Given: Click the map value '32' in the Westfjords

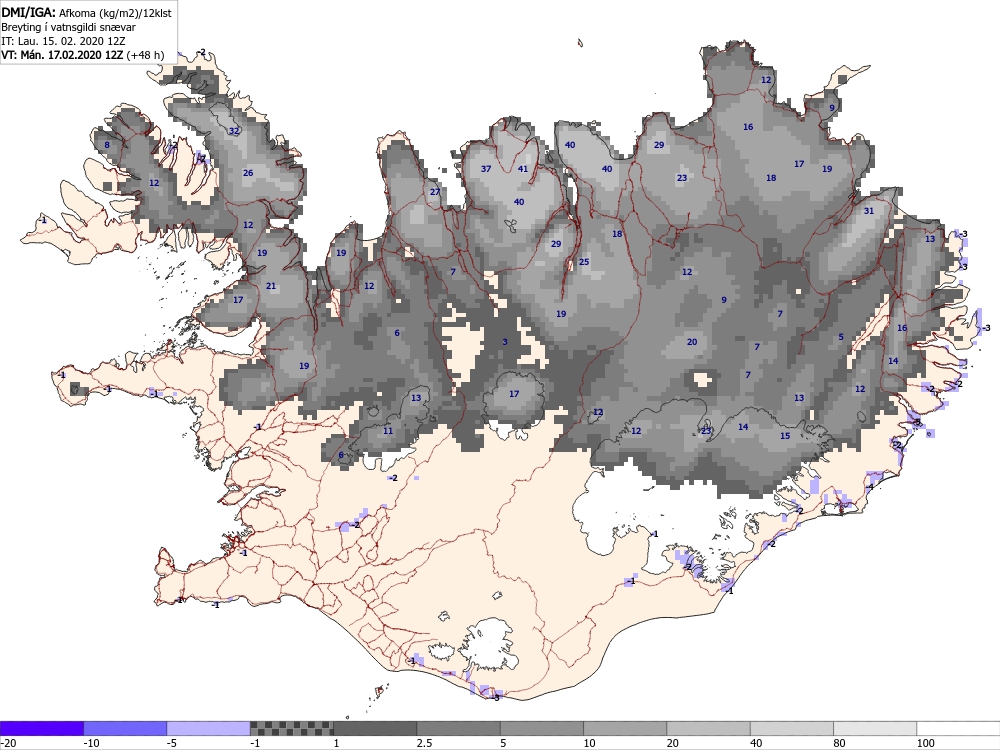Looking at the screenshot, I should pos(234,131).
